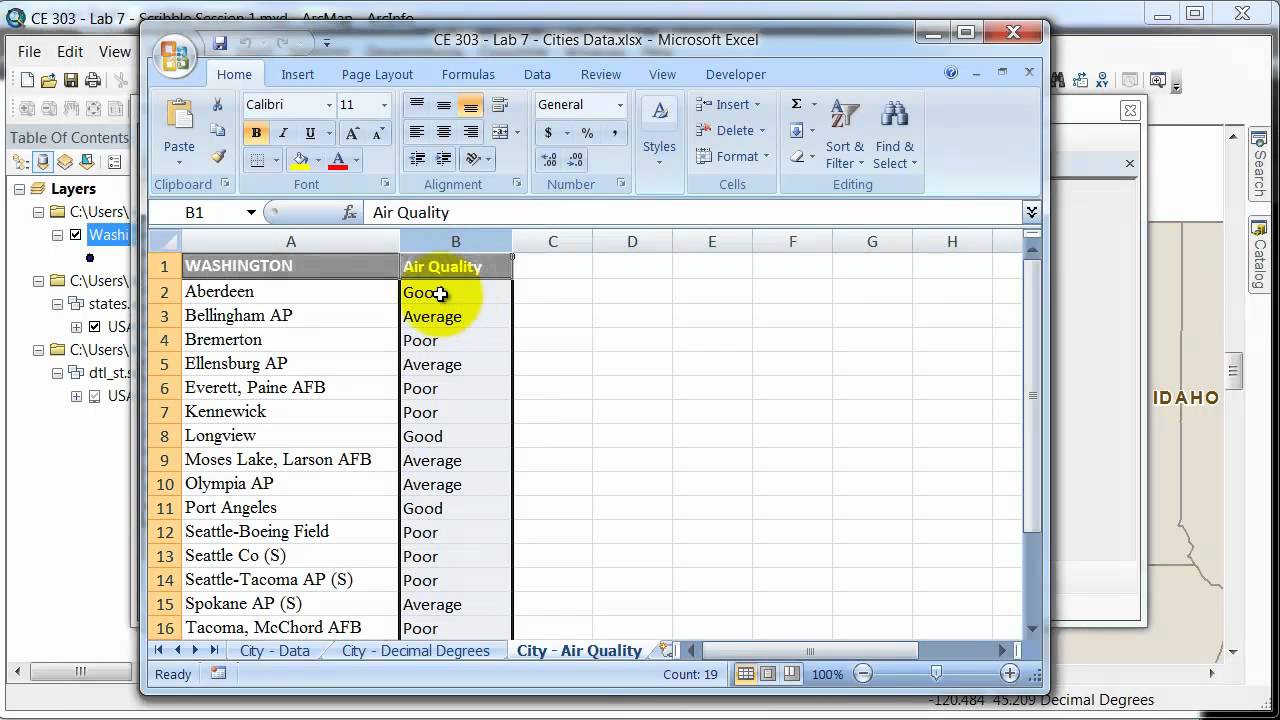Align text left
Screen dimensions: 1280x720
(x=417, y=132)
